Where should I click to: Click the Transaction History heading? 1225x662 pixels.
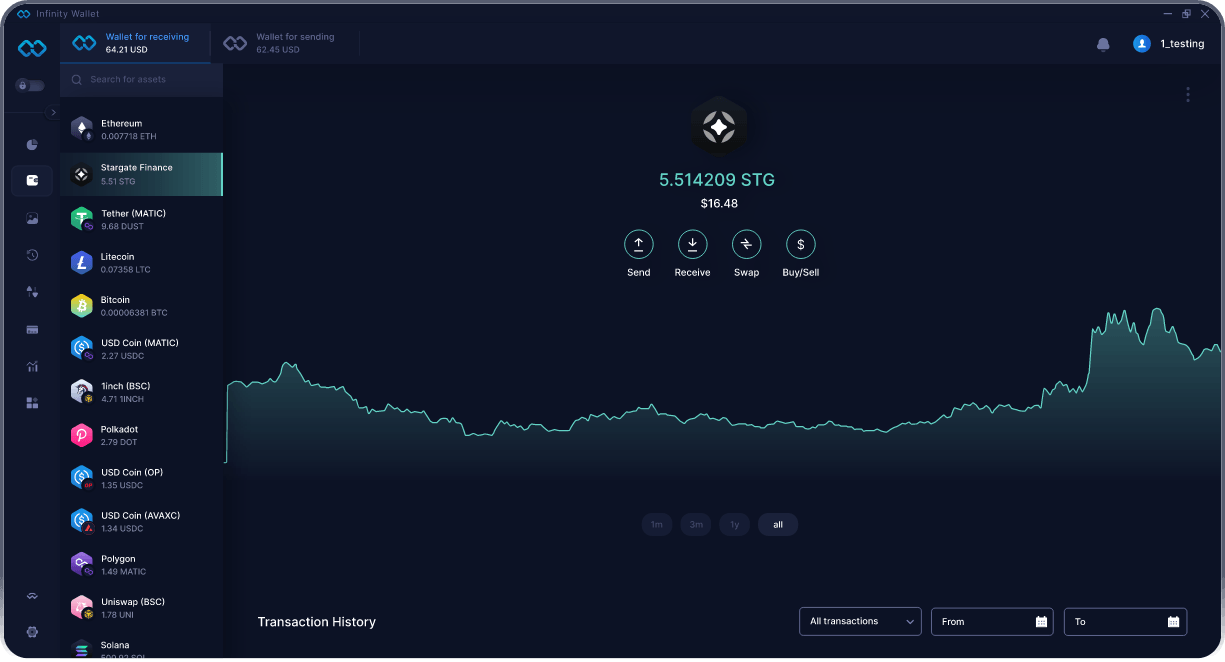tap(316, 622)
